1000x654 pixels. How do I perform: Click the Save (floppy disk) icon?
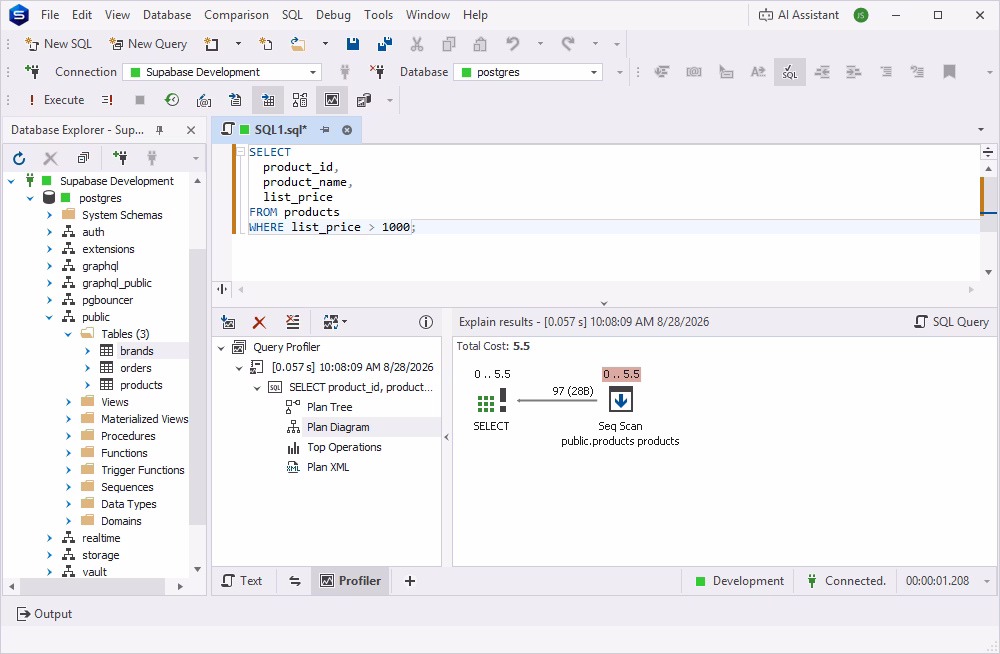(353, 44)
